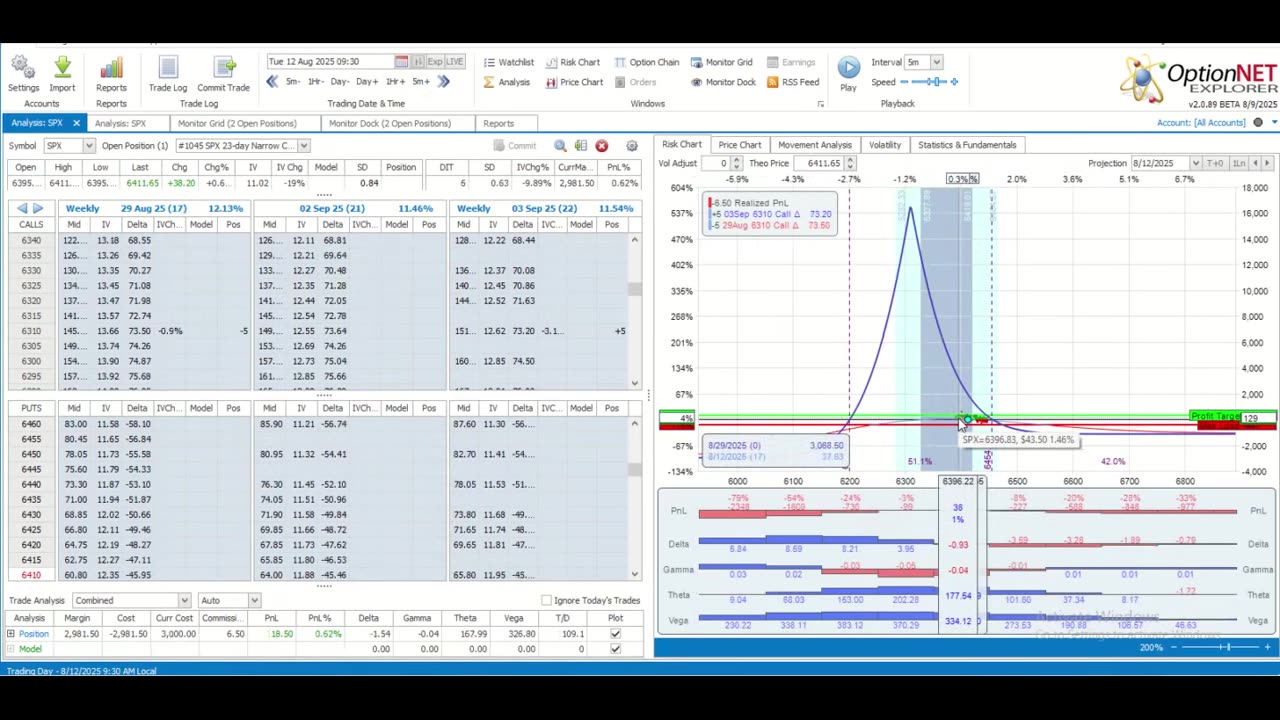The height and width of the screenshot is (720, 1280).
Task: Step forward with the 1Hr+ button
Action: (x=395, y=82)
